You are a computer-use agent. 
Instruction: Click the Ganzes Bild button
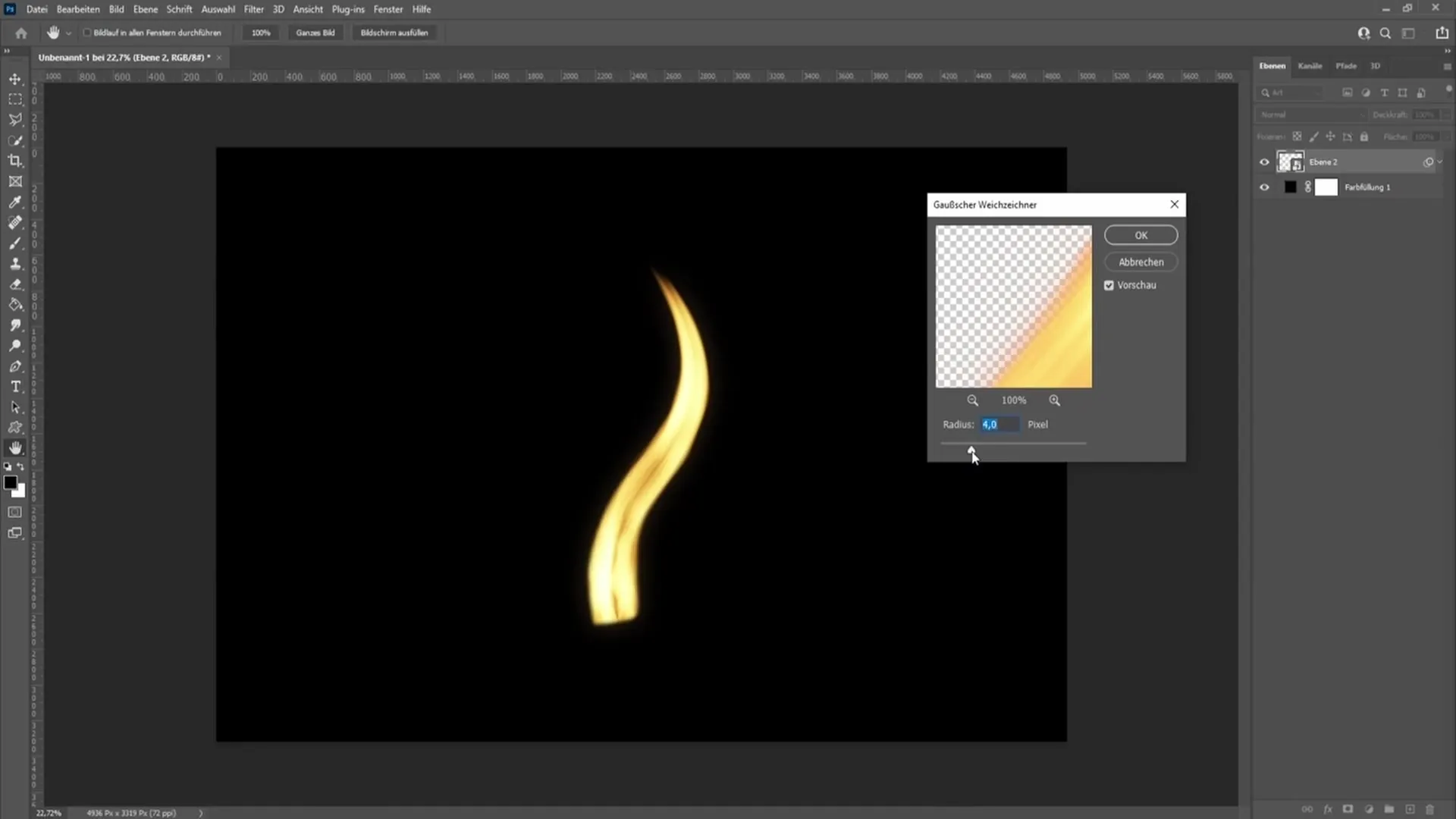315,33
